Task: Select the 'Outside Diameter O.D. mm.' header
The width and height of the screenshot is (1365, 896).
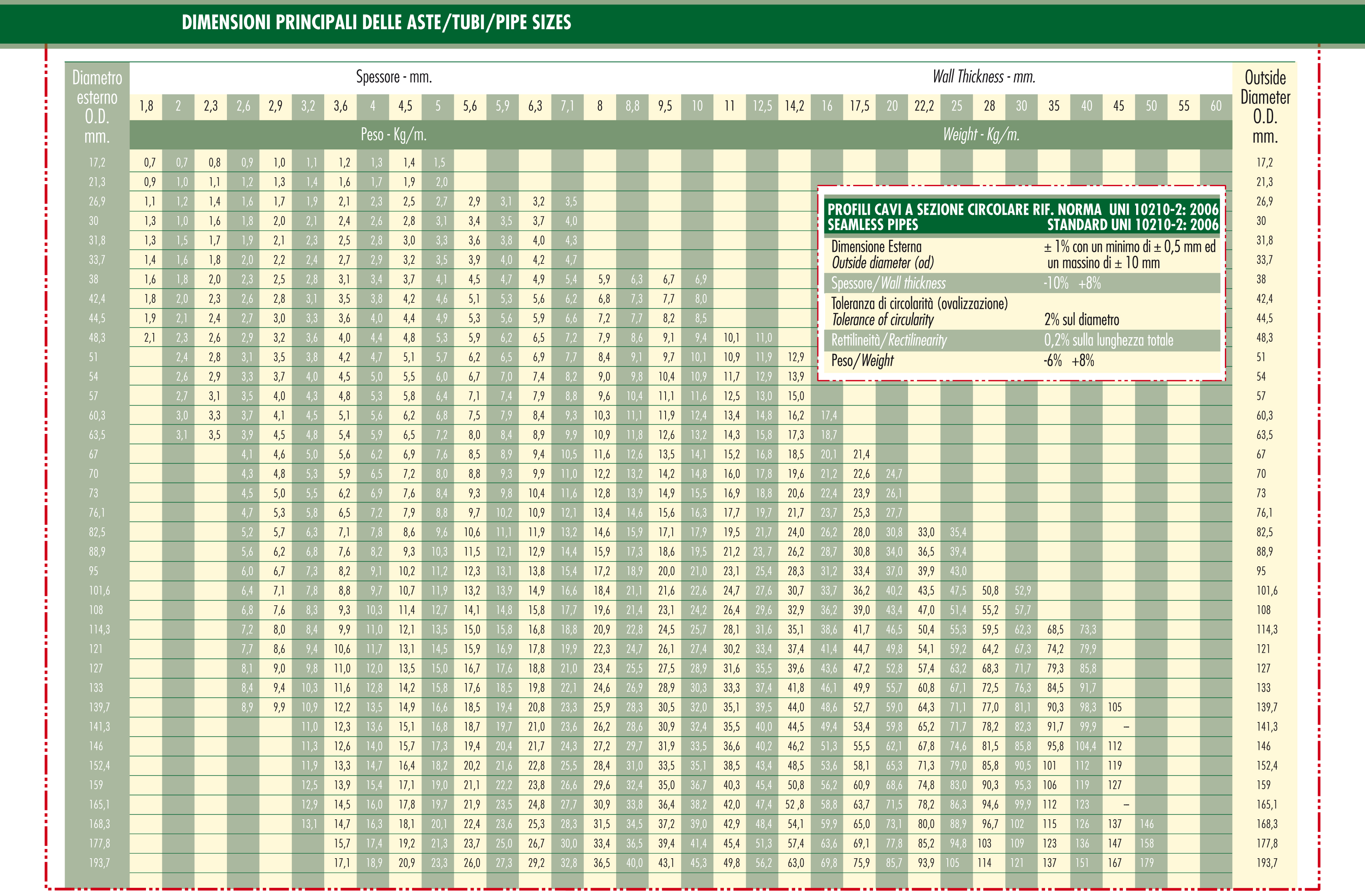Action: pos(1265,107)
